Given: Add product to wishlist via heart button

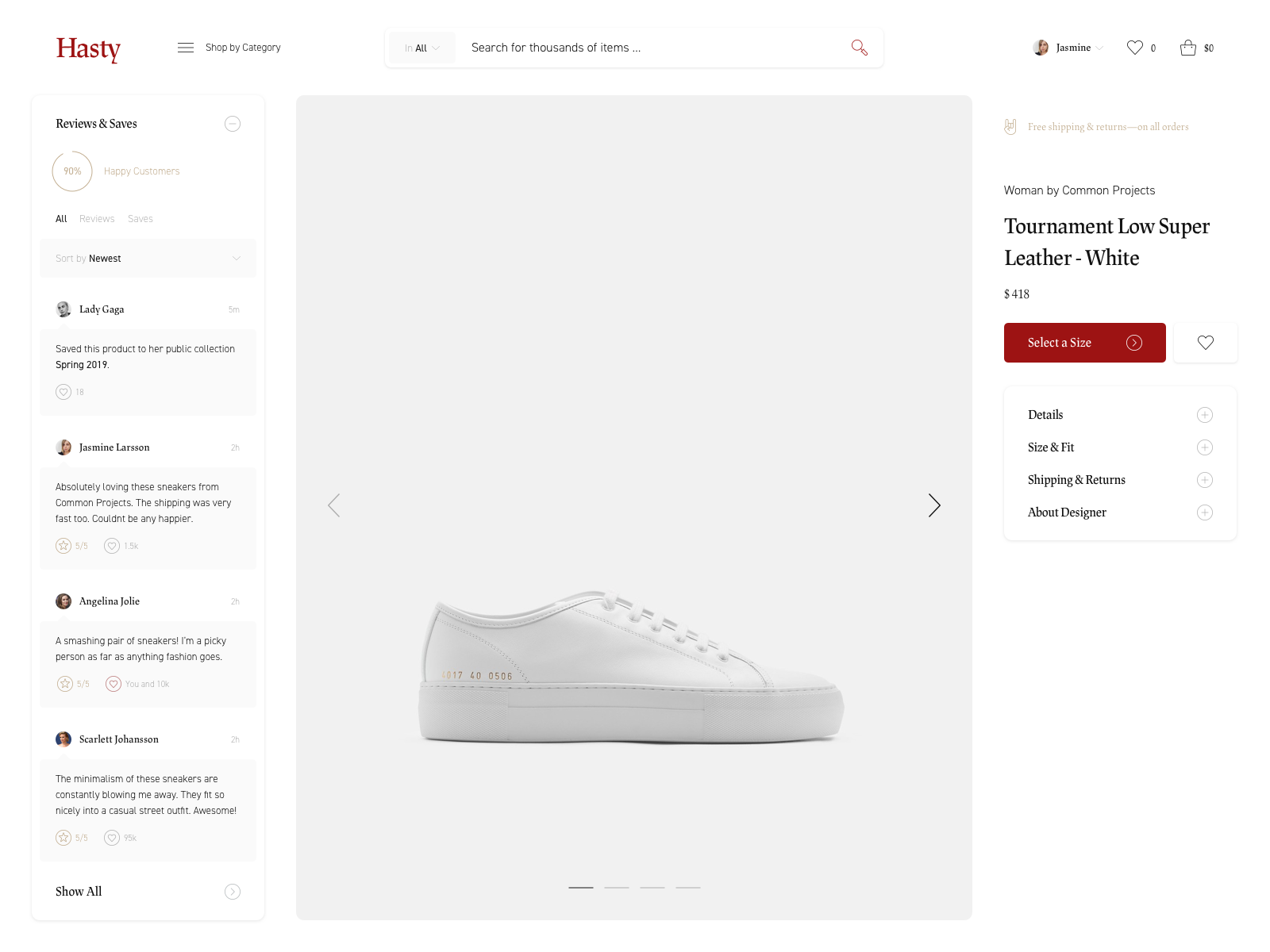Looking at the screenshot, I should (1205, 343).
